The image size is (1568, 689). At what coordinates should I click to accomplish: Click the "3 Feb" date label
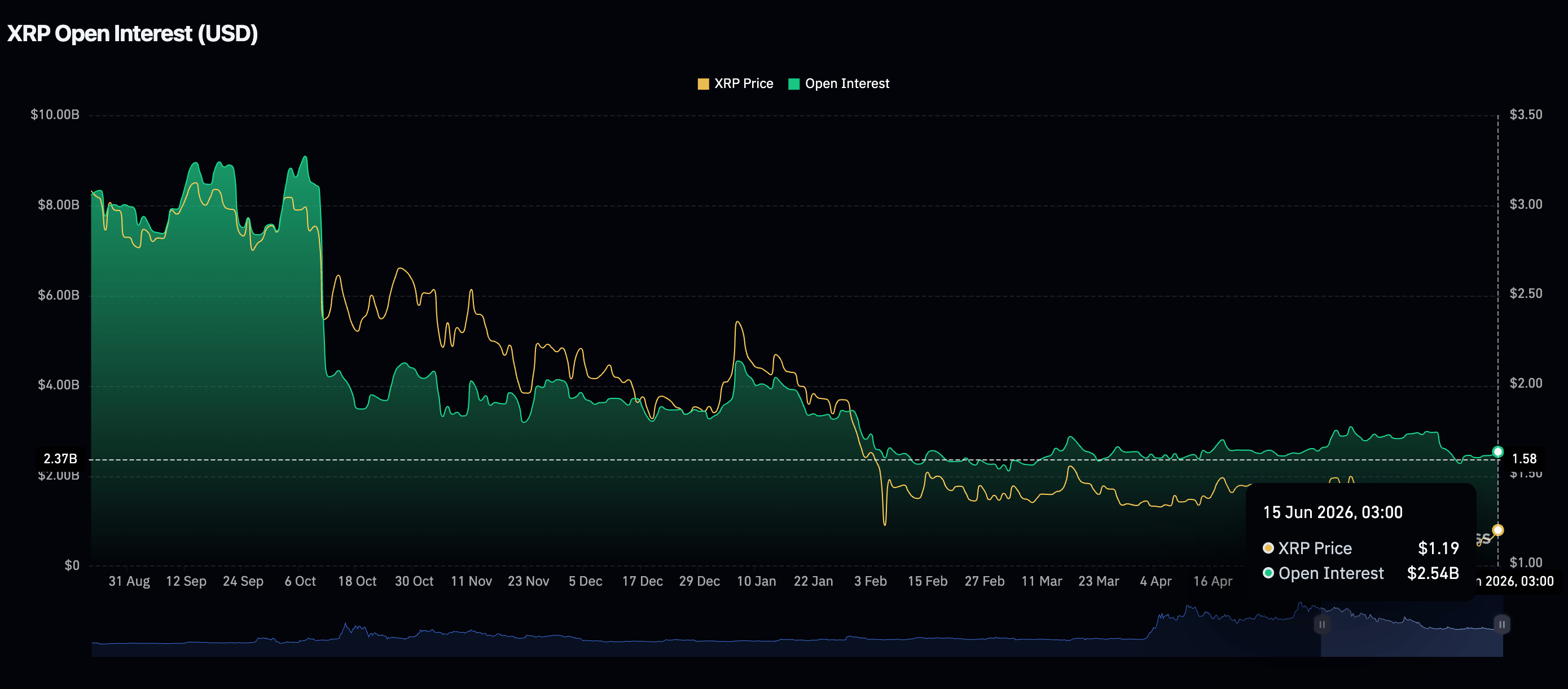[871, 581]
